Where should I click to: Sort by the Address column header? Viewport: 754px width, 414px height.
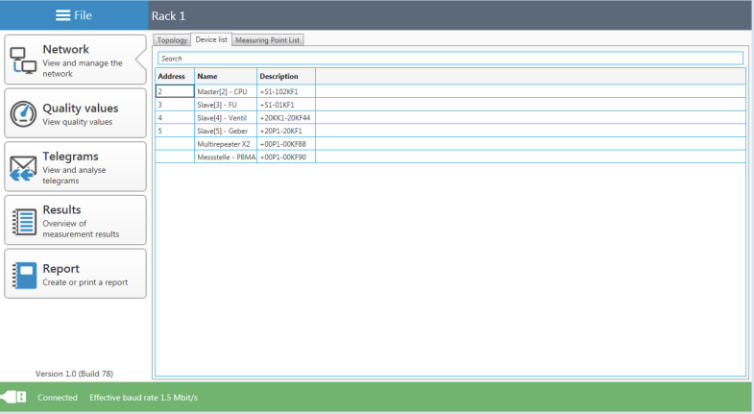pos(174,76)
